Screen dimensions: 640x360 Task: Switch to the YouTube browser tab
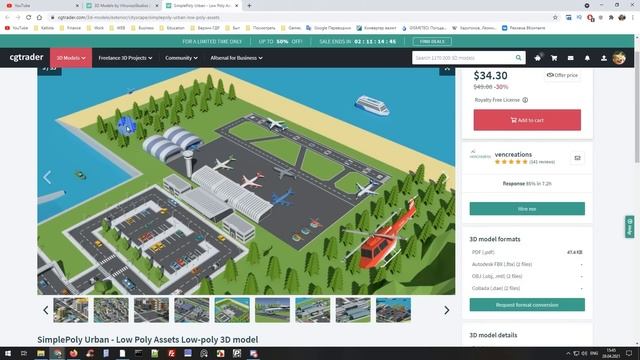pos(41,6)
